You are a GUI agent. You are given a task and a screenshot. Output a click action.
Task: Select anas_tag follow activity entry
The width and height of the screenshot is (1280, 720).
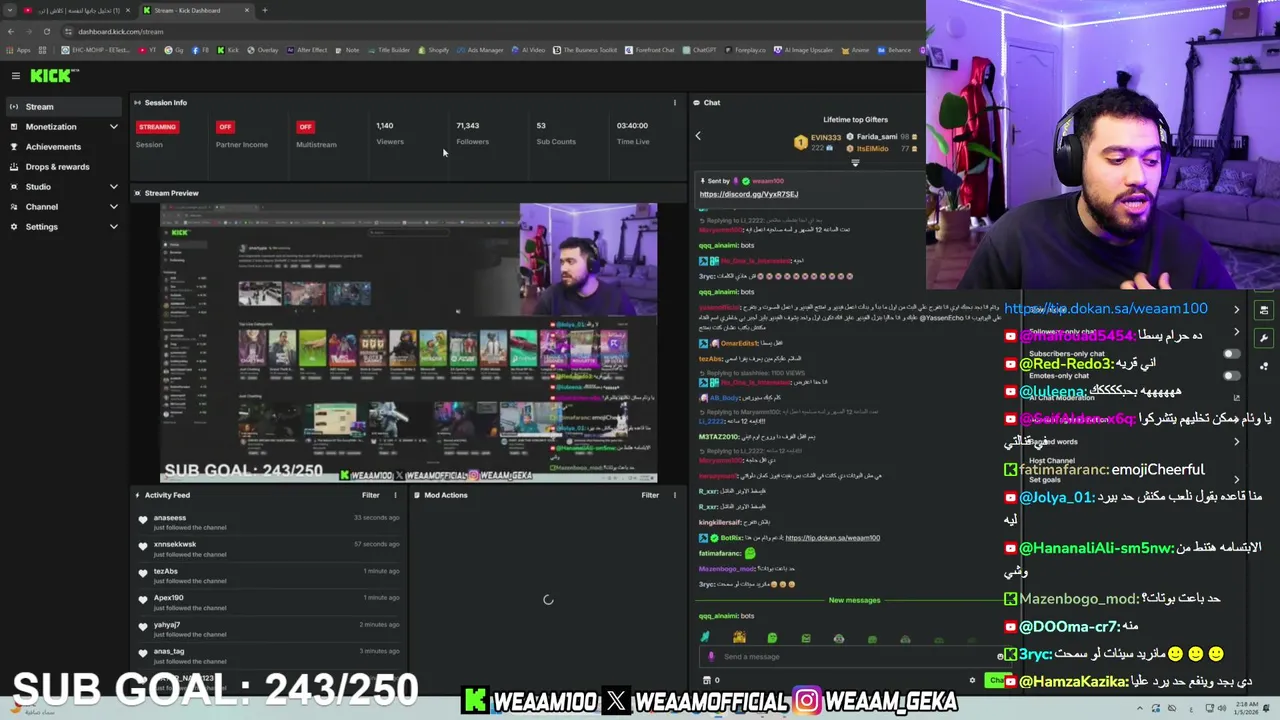click(270, 655)
